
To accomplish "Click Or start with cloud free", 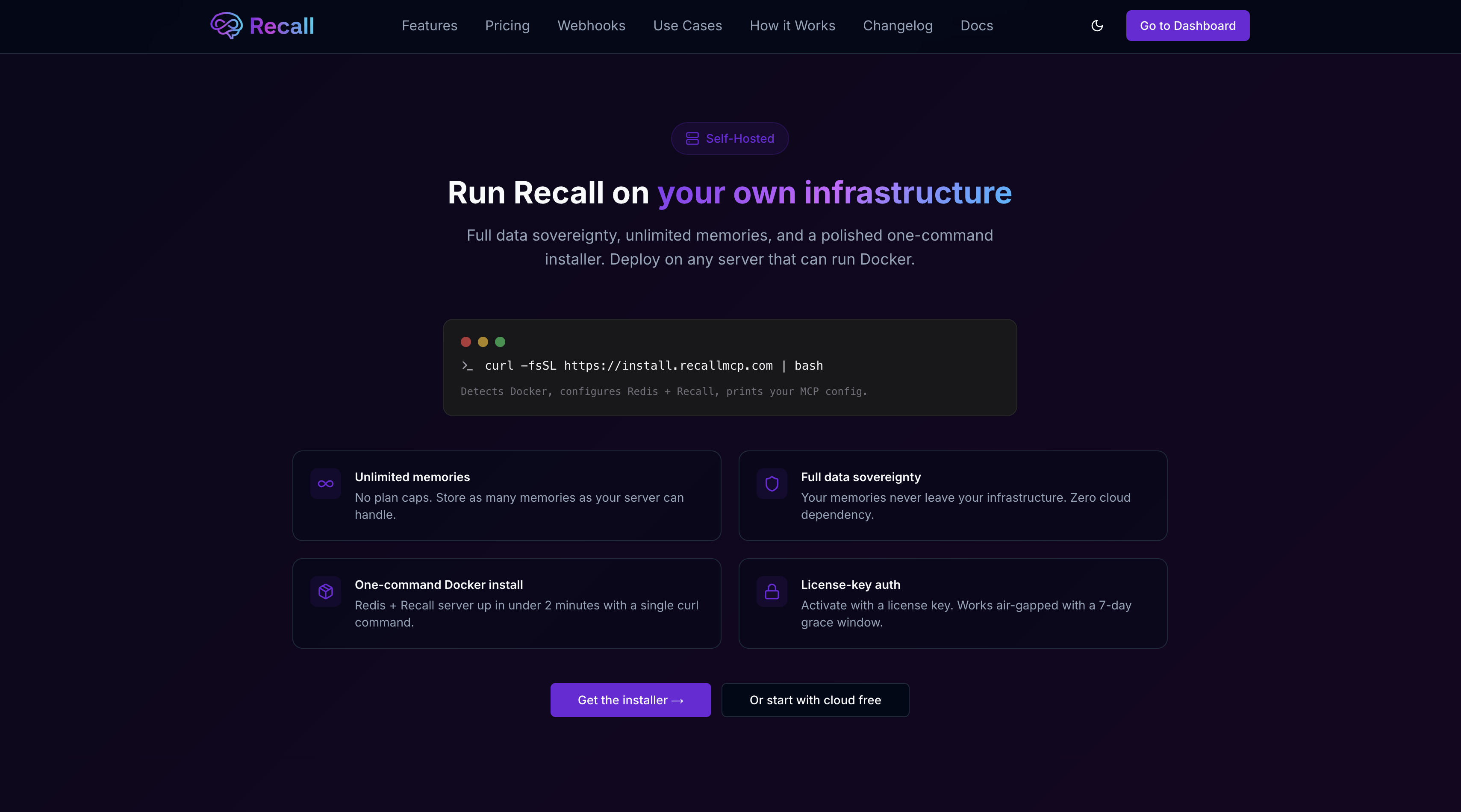I will click(815, 700).
